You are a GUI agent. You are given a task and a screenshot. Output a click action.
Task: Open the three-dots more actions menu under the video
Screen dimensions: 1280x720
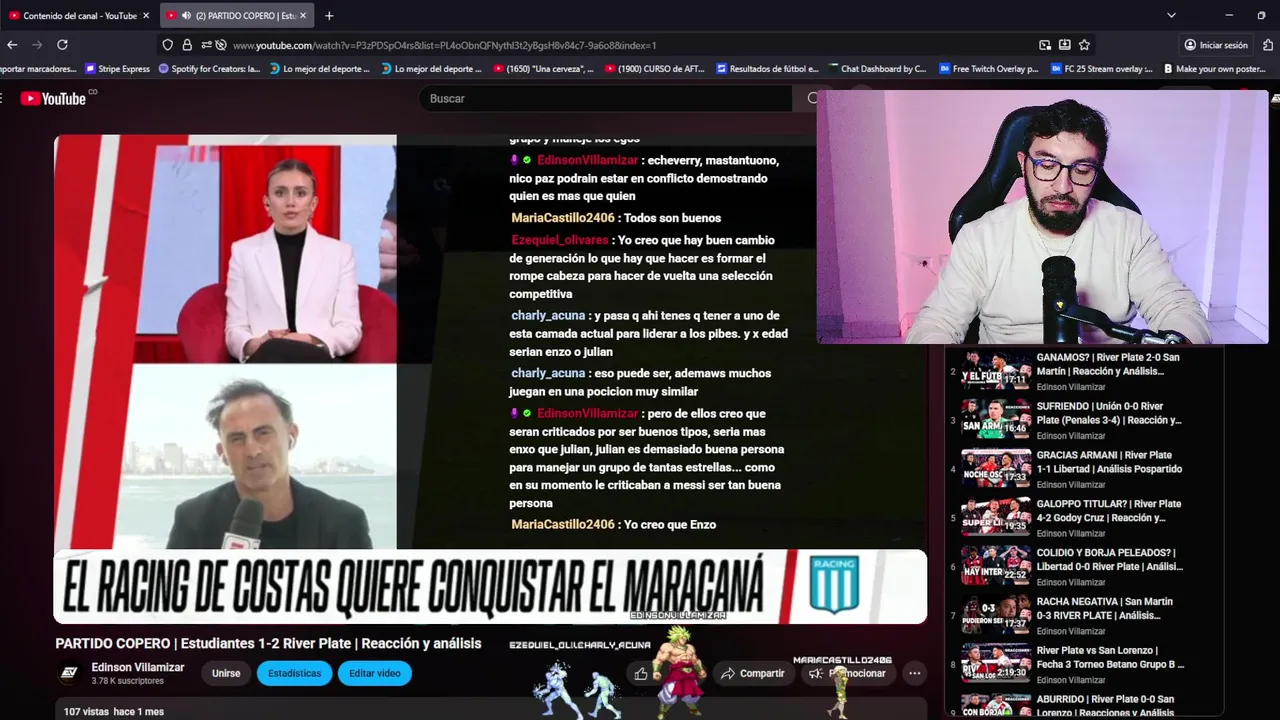914,674
